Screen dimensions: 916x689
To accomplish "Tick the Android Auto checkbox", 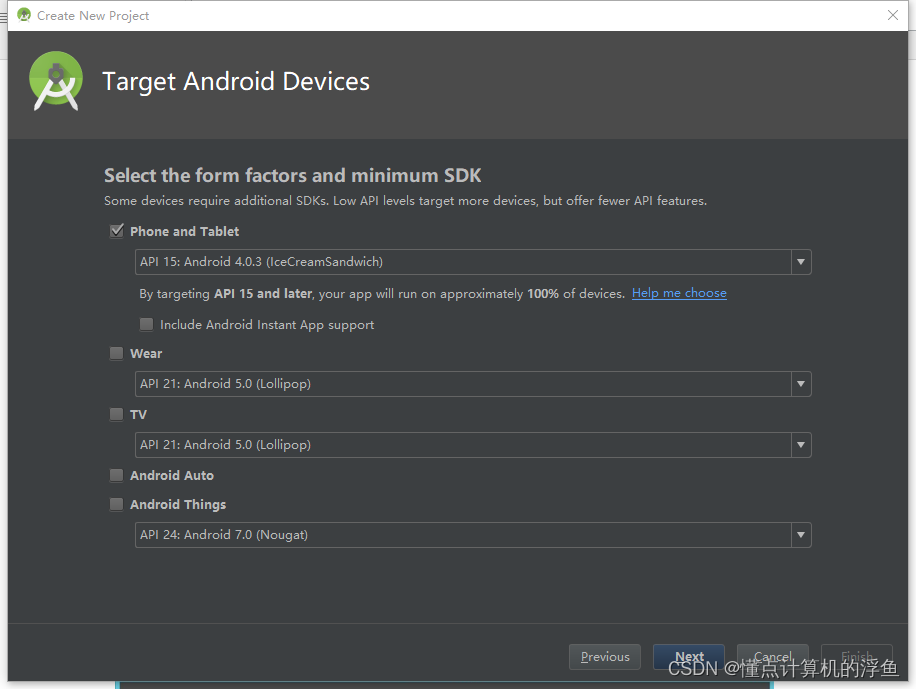I will coord(117,475).
